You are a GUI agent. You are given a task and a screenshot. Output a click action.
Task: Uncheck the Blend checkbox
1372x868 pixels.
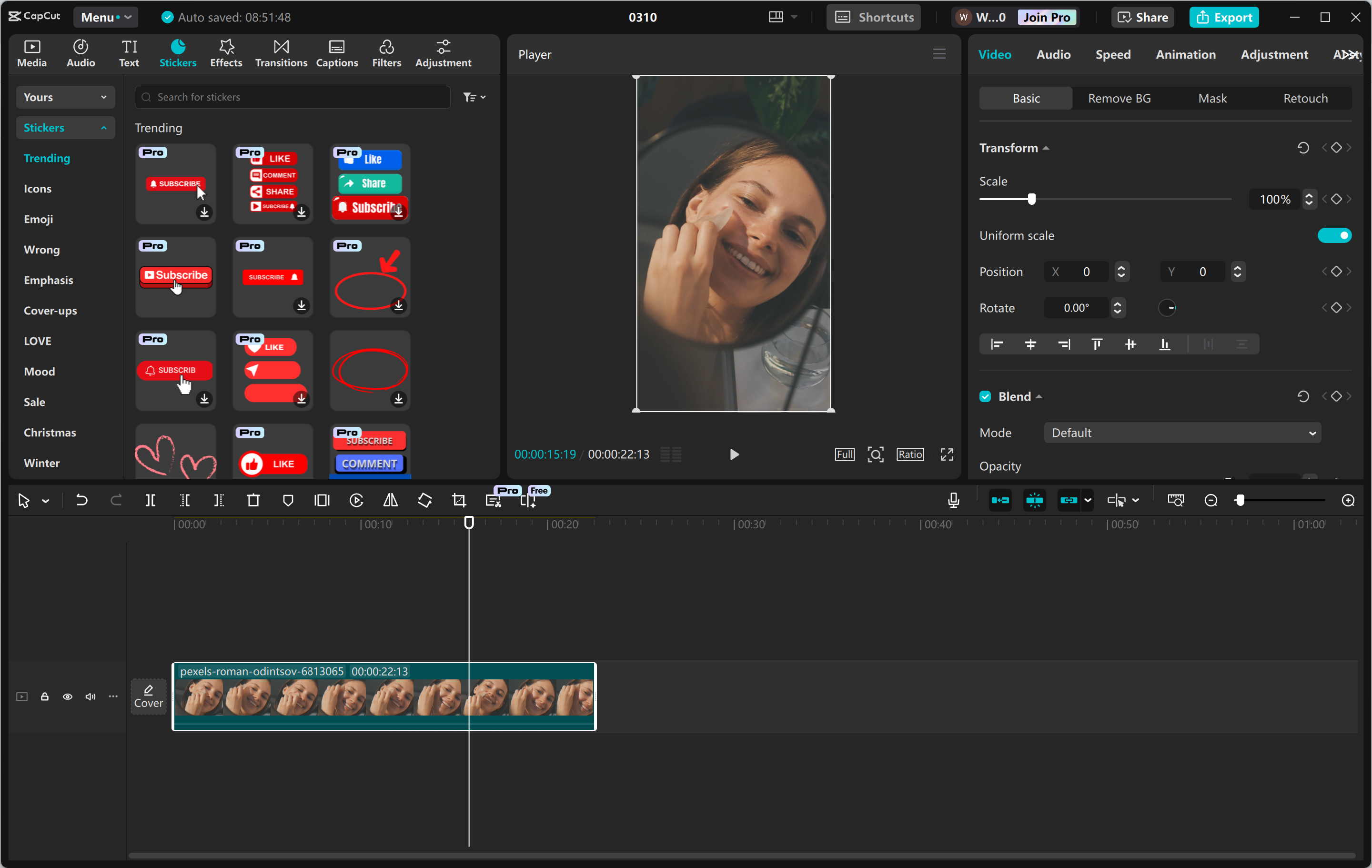[x=985, y=396]
